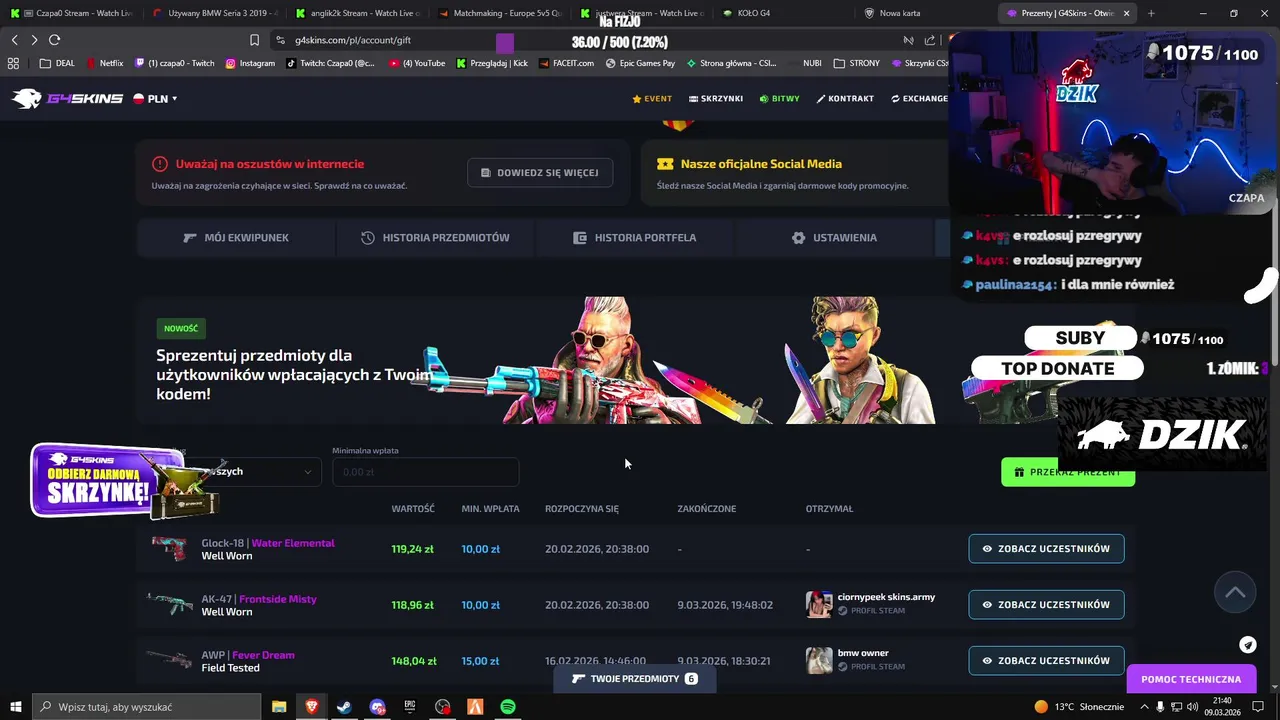
Task: Click the ROZPOCZYNA SIĘ column header
Action: coord(582,509)
